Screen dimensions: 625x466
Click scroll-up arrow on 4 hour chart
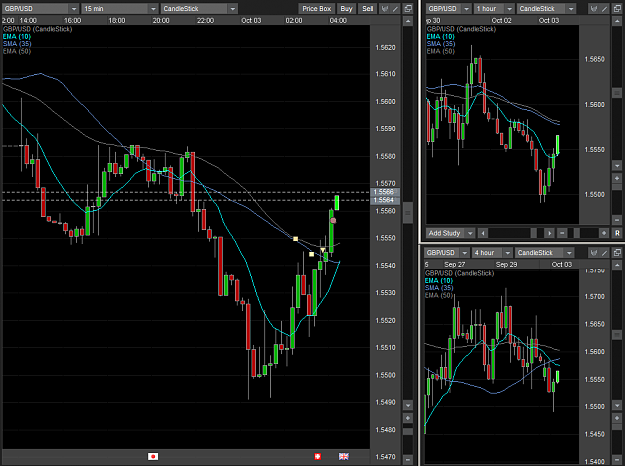coord(617,265)
